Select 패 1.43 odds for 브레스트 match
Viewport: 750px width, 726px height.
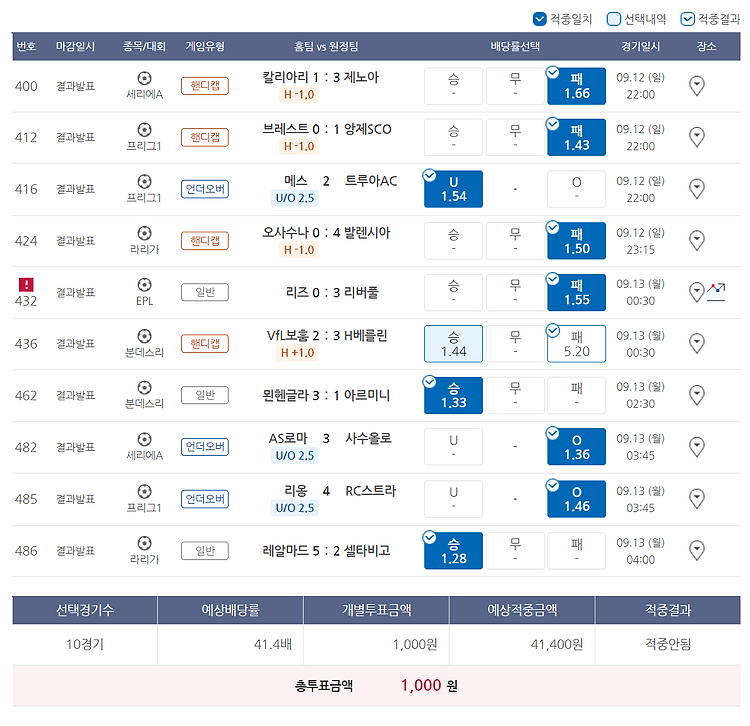point(576,138)
